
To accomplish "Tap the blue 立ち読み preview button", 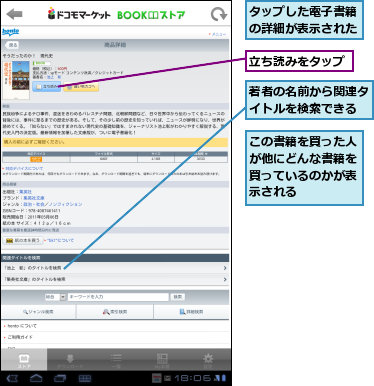I will tap(47, 87).
